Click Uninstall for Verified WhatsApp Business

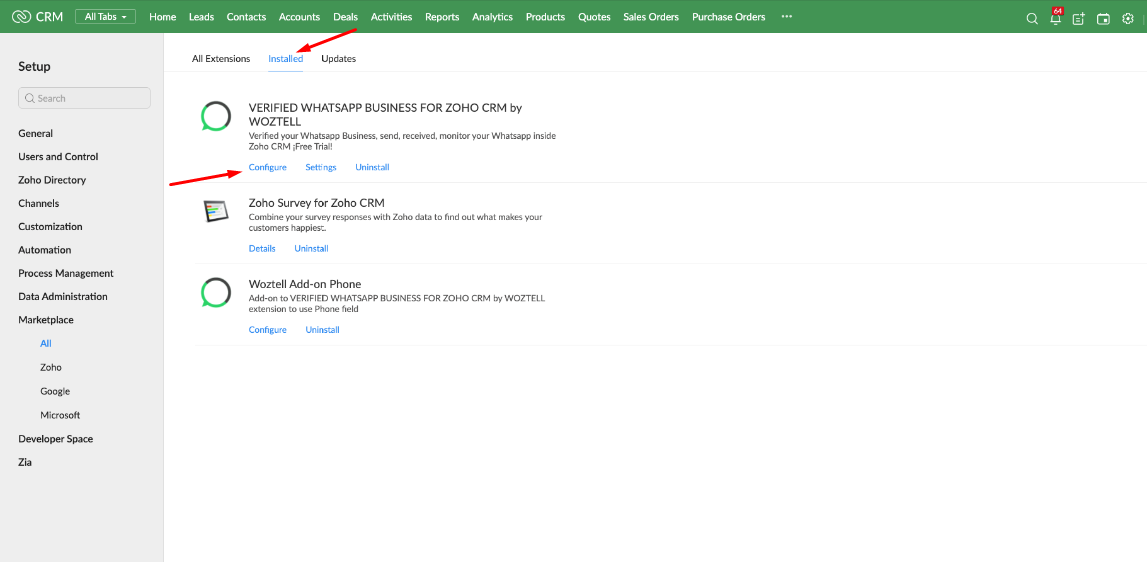(372, 168)
